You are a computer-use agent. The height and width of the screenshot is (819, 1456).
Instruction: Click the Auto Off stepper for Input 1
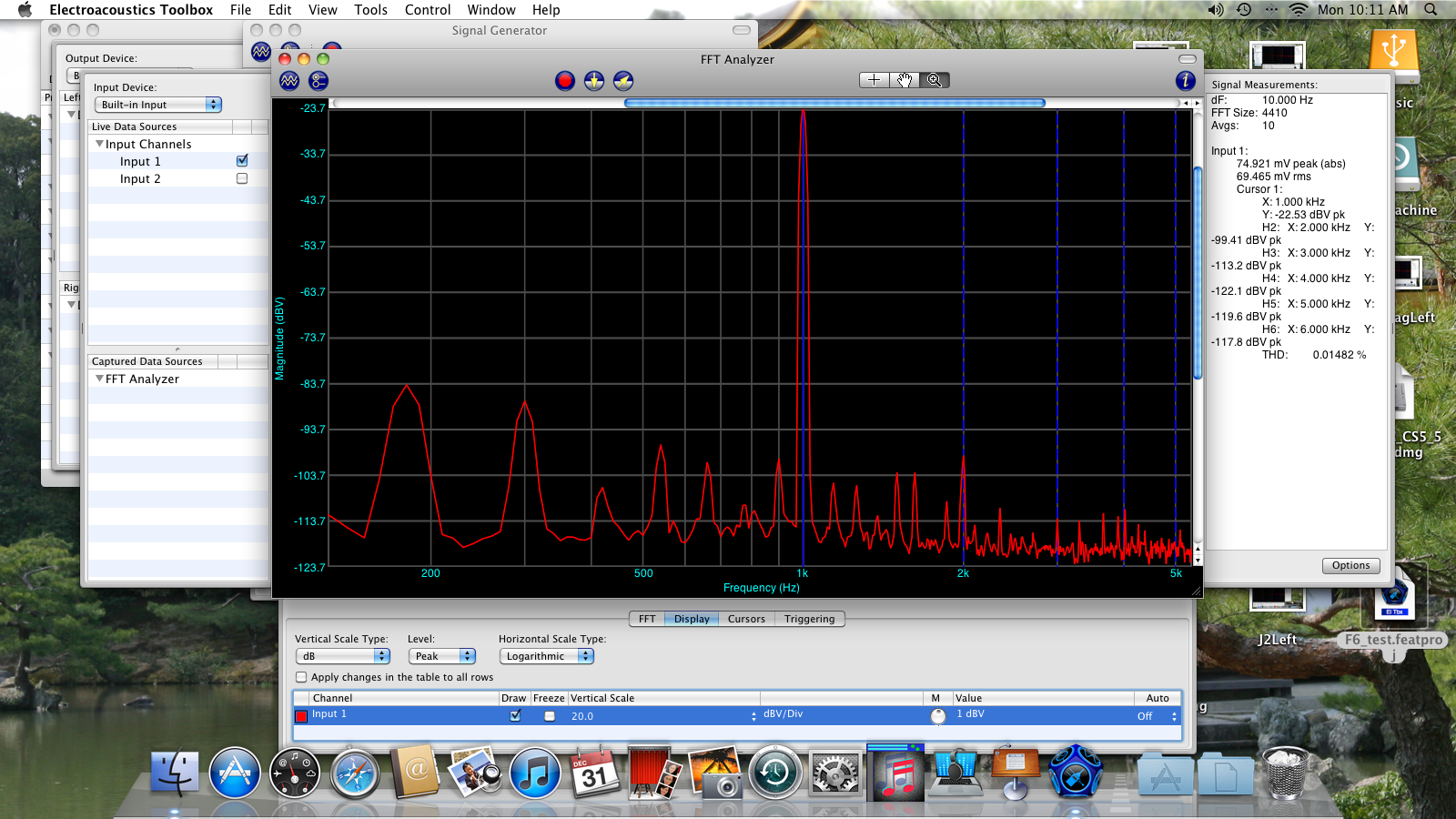(x=1174, y=716)
